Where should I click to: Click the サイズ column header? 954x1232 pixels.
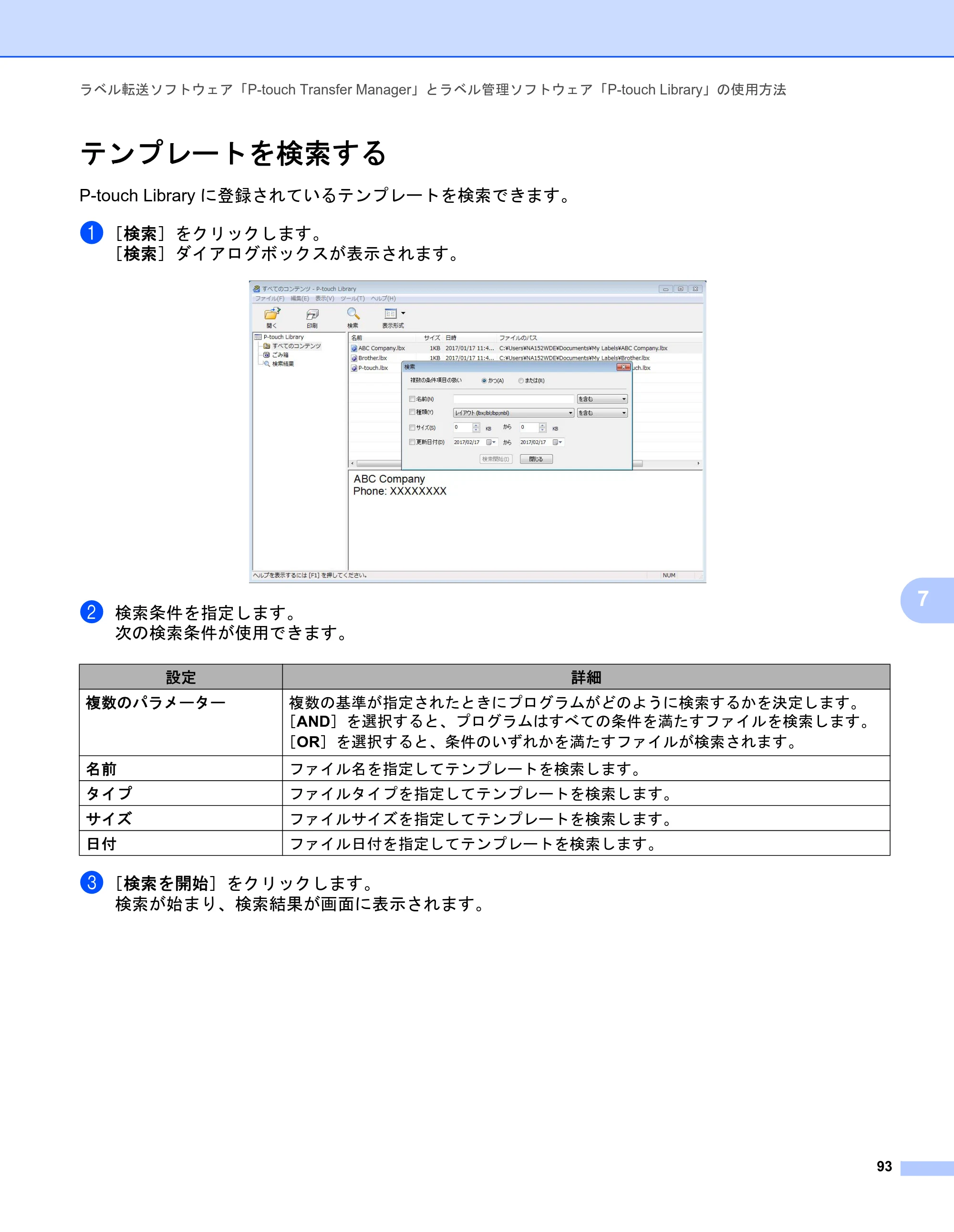432,338
